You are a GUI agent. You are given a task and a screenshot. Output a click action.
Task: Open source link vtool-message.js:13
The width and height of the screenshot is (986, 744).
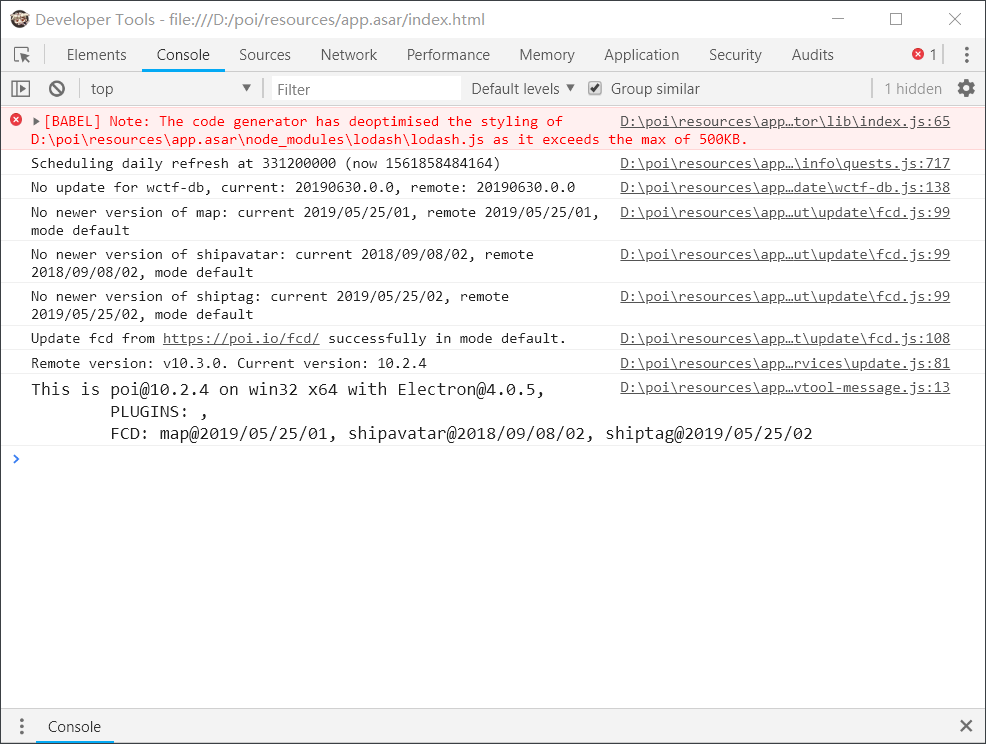(785, 387)
